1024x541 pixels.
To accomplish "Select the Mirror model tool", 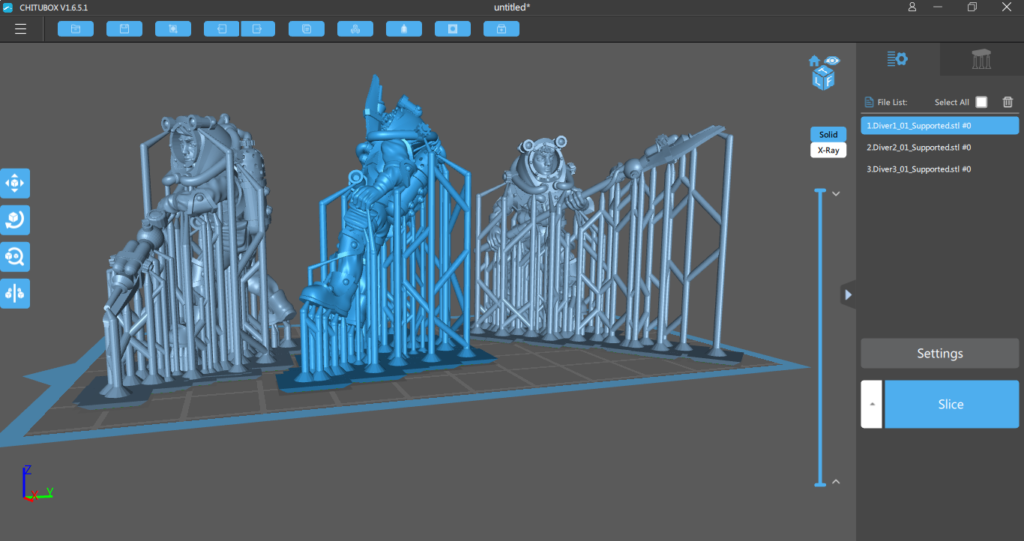I will tap(16, 293).
